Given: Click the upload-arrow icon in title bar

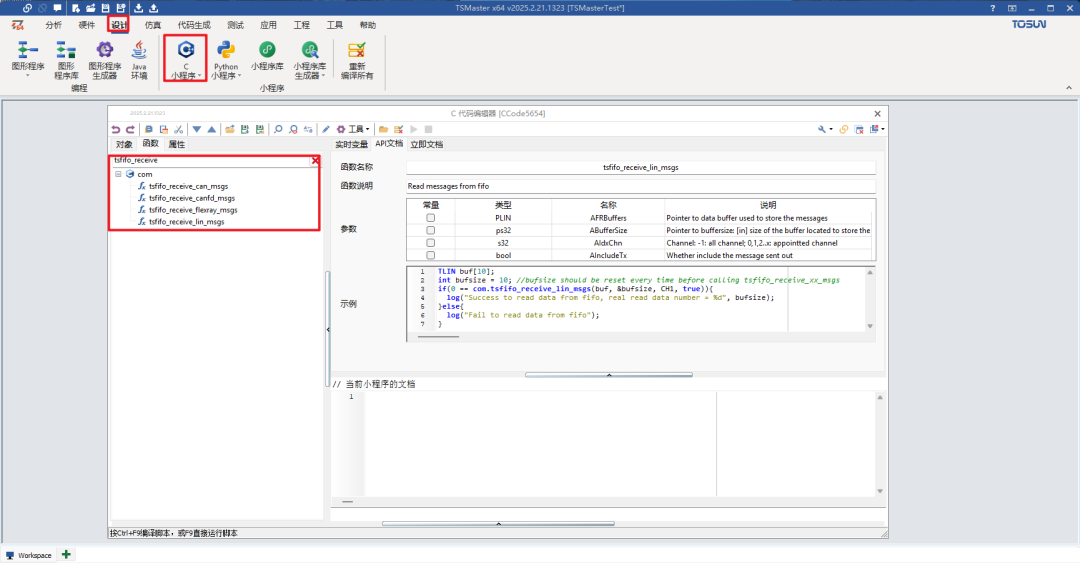Looking at the screenshot, I should 154,8.
